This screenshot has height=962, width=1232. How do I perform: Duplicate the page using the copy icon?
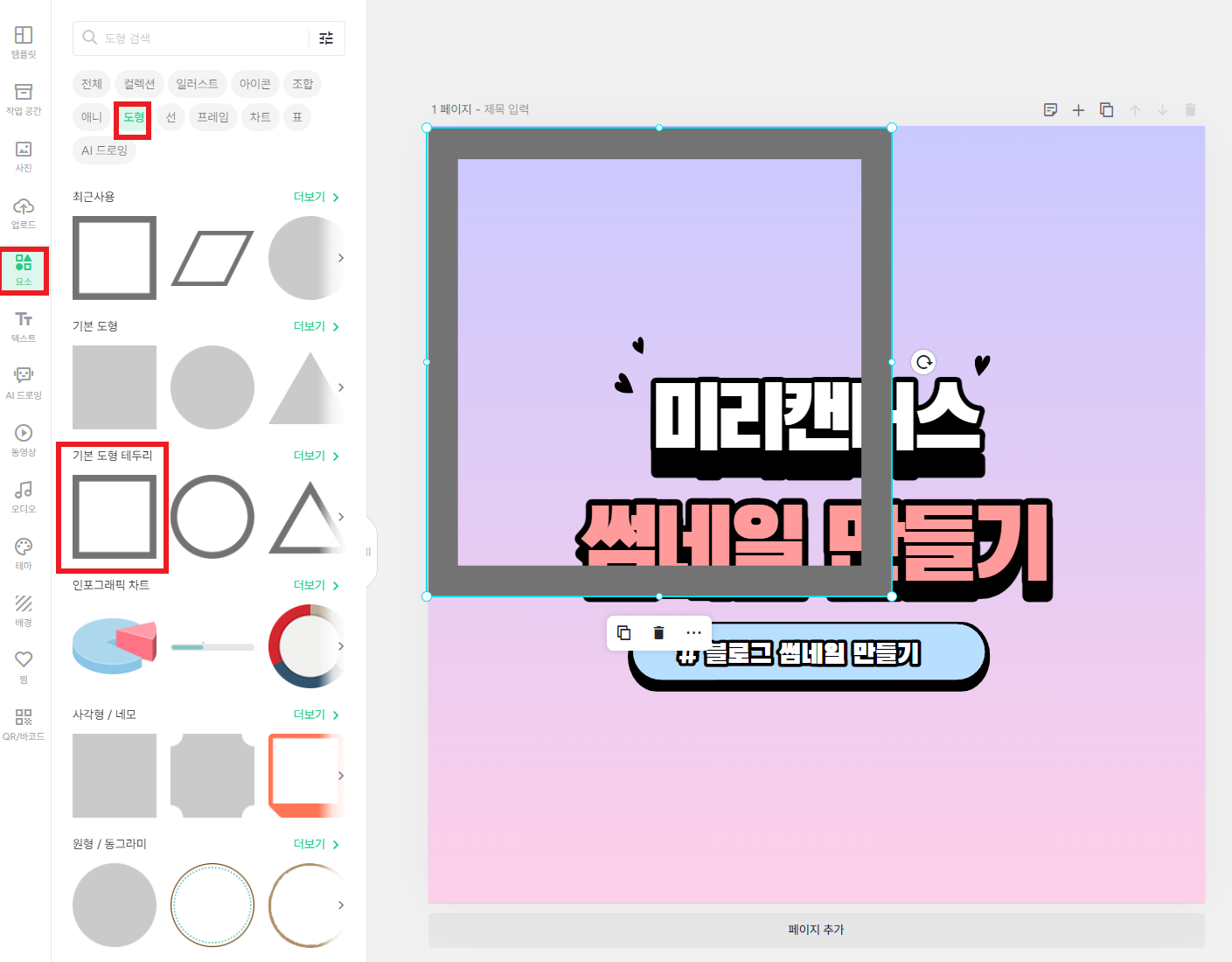pyautogui.click(x=1107, y=110)
